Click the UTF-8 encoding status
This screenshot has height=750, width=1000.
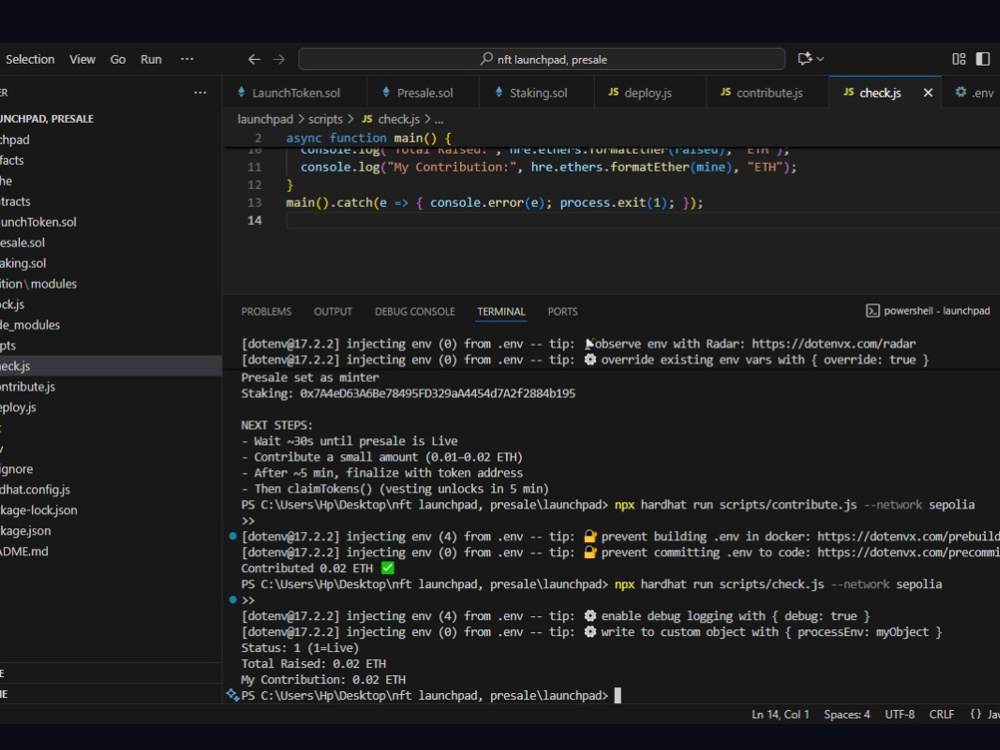point(899,714)
